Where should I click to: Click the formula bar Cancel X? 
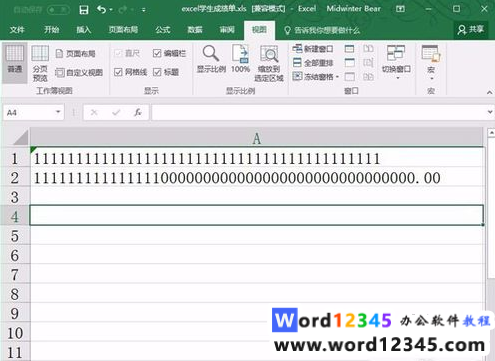point(94,113)
